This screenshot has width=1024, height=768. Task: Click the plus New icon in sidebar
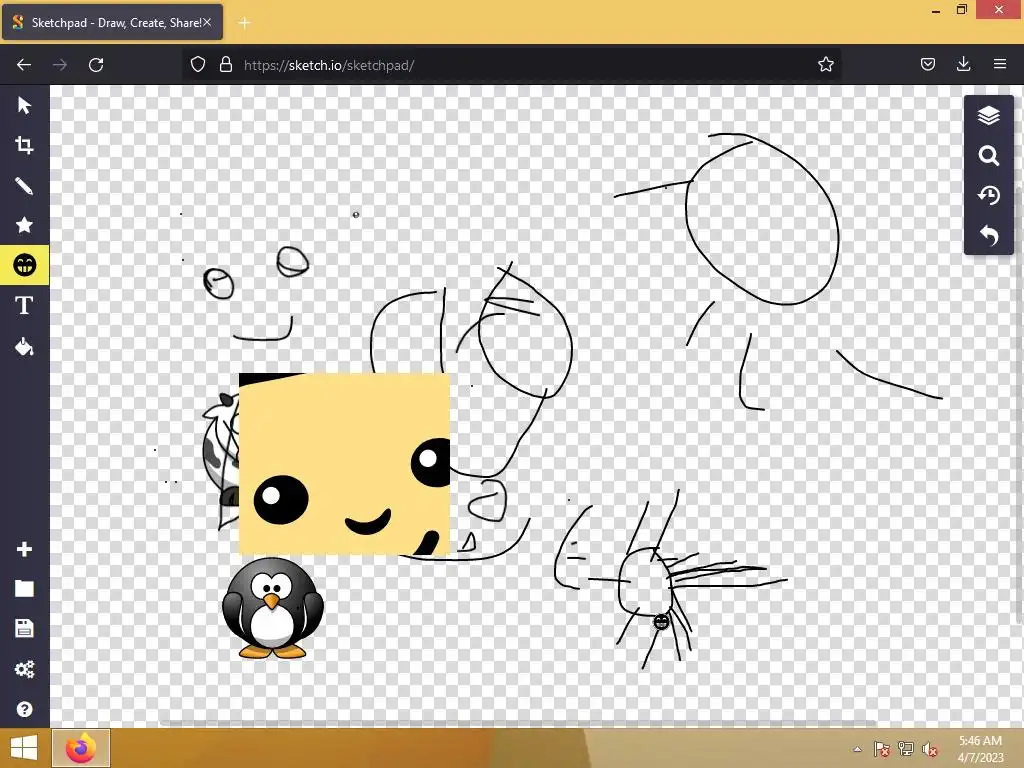[24, 549]
